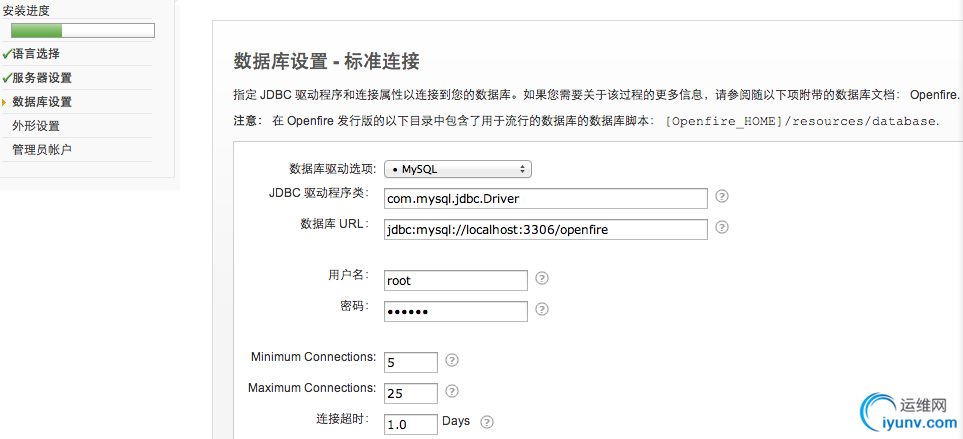Go to 管理员帐户 step in sidebar
The image size is (963, 439).
pyautogui.click(x=42, y=150)
